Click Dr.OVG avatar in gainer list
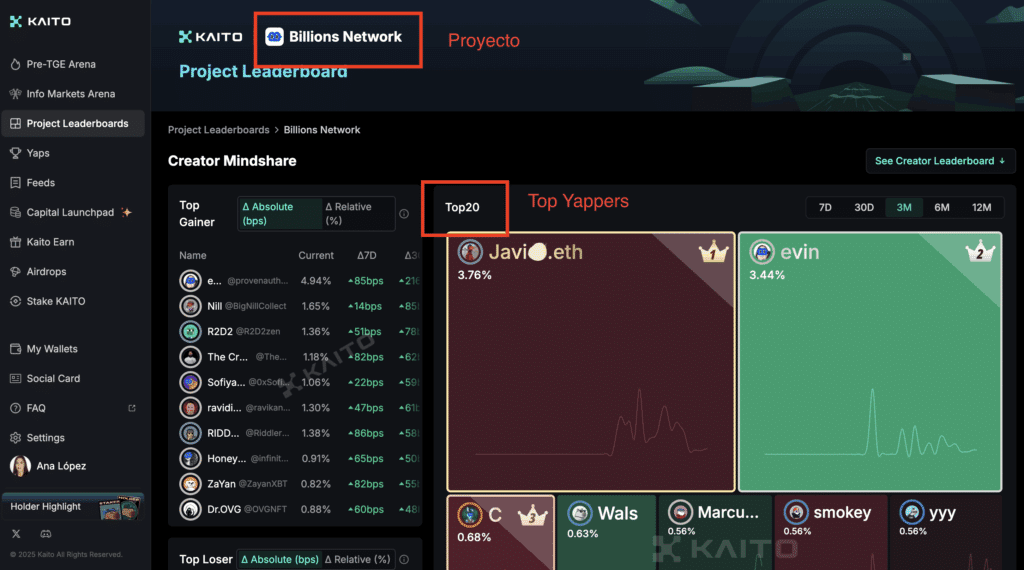This screenshot has height=570, width=1024. (x=190, y=509)
